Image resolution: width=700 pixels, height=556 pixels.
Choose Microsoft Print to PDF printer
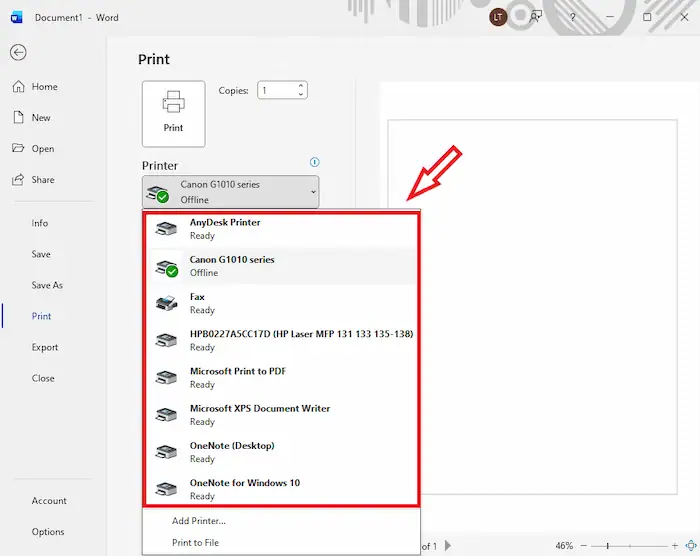pos(237,377)
